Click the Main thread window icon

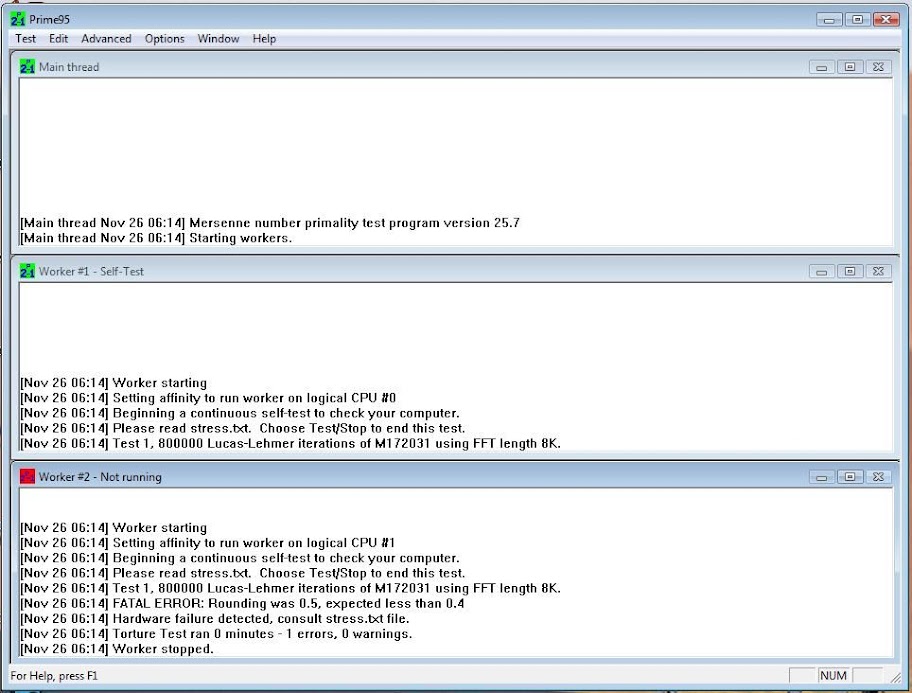click(27, 67)
